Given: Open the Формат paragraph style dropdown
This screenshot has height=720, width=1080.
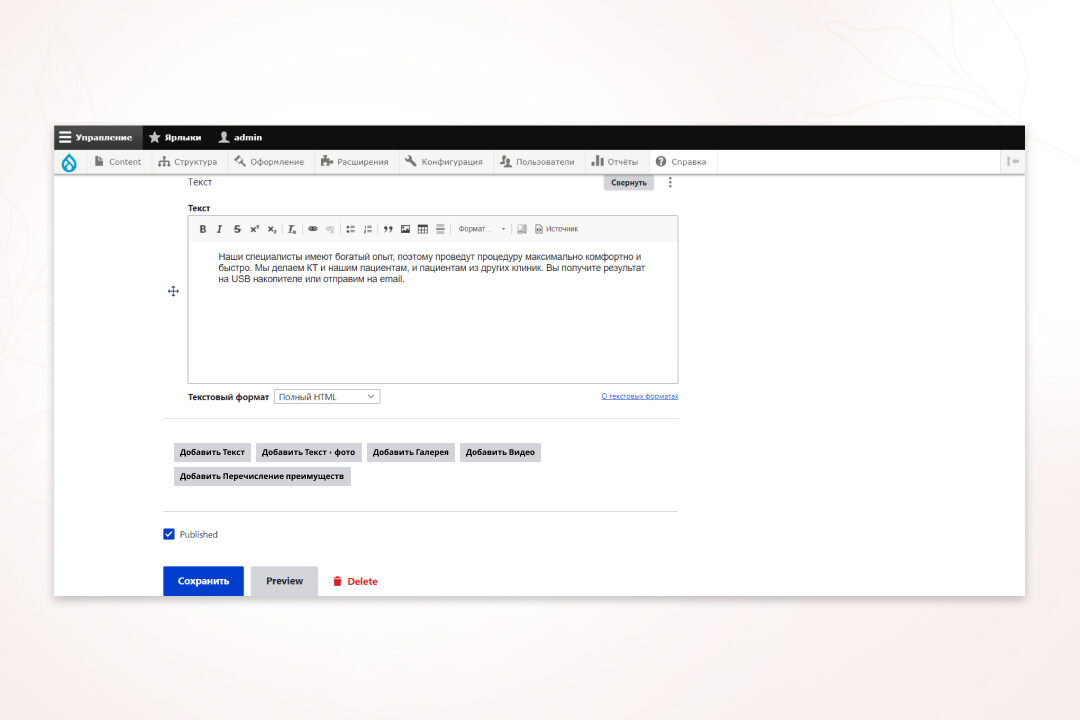Looking at the screenshot, I should [482, 229].
